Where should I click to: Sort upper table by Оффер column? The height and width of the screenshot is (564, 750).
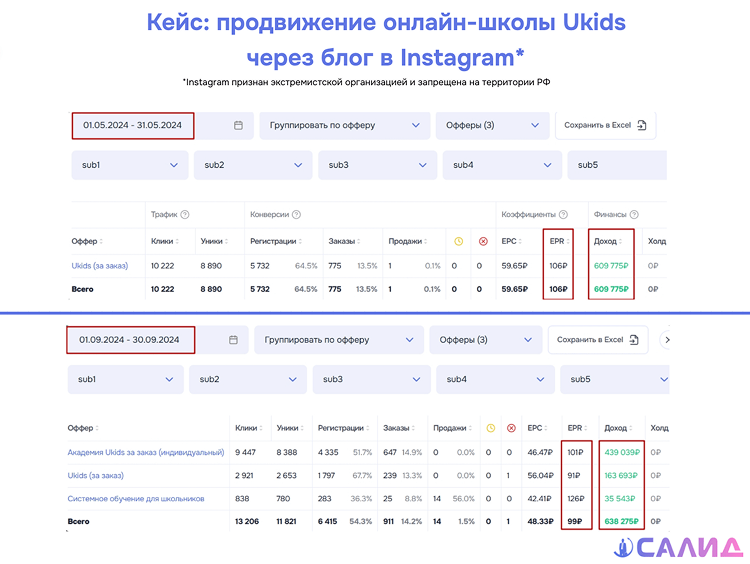coord(87,241)
